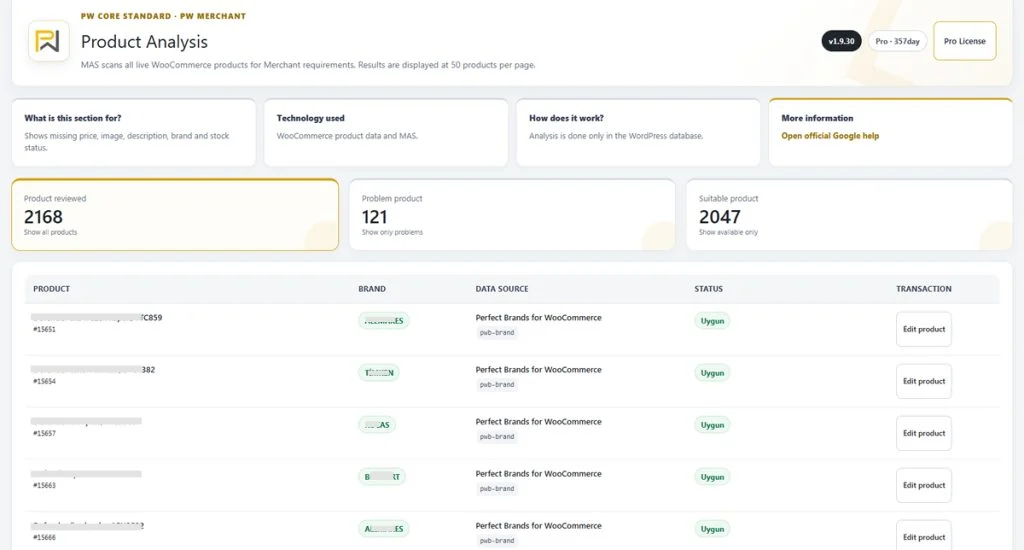Click the 'How does it work?' card
This screenshot has width=1024, height=550.
pos(638,133)
